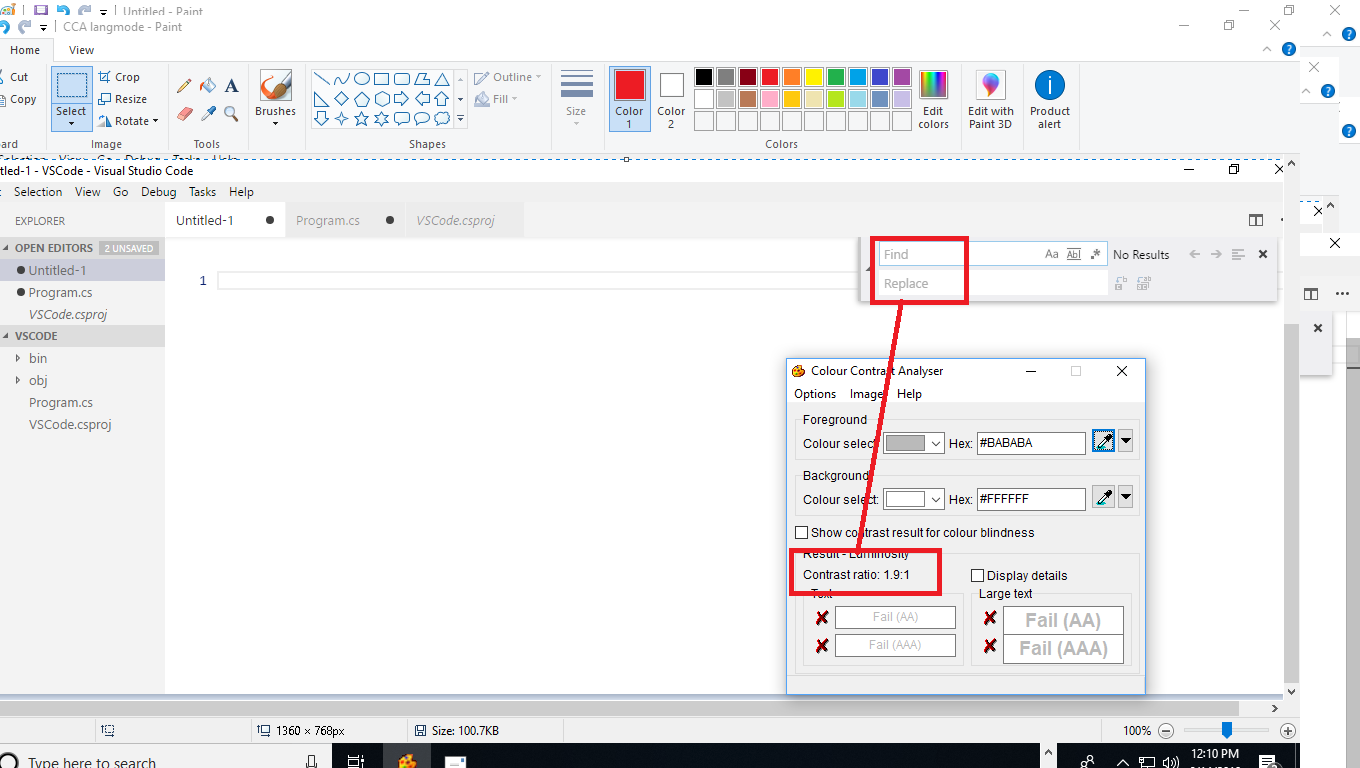The width and height of the screenshot is (1360, 768).
Task: Select the Pencil tool in Paint
Action: click(184, 86)
